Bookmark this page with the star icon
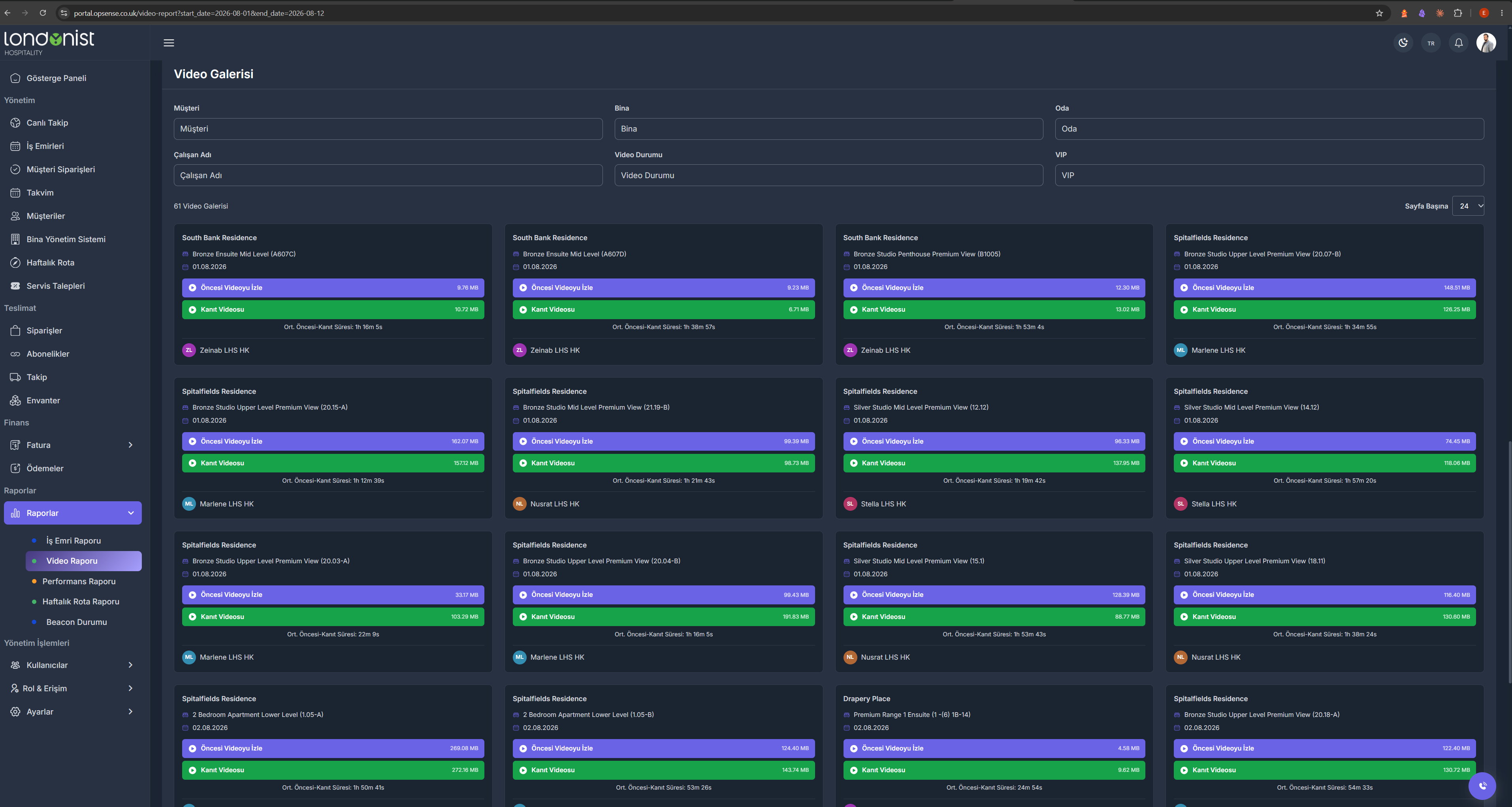This screenshot has height=807, width=1512. pyautogui.click(x=1379, y=13)
